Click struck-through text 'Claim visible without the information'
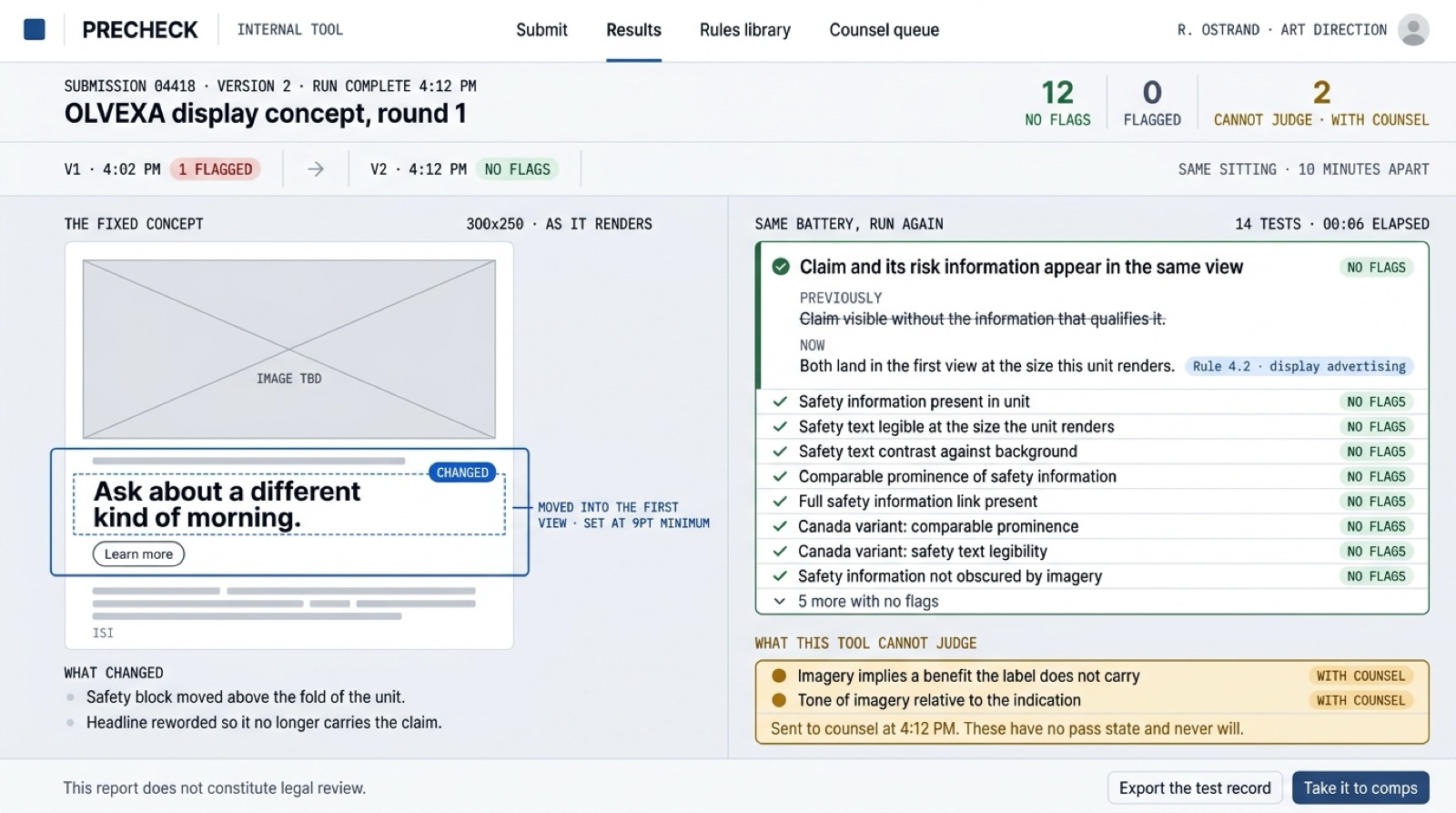Screen dimensions: 1456x813 pyautogui.click(x=983, y=319)
